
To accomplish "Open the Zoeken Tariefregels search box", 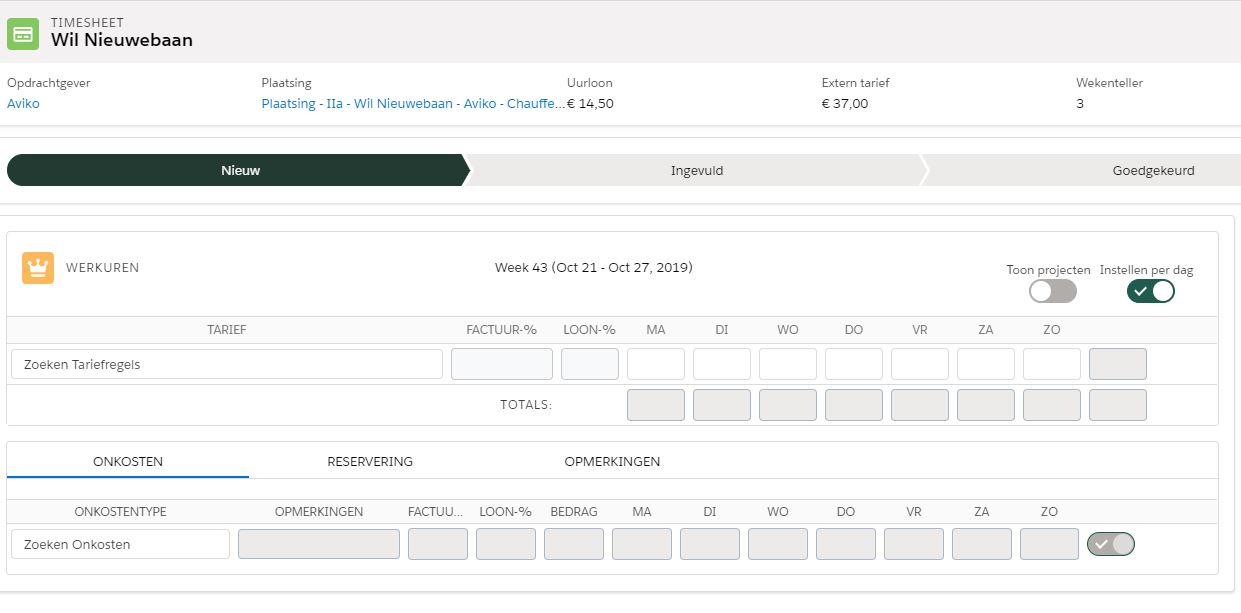I will pyautogui.click(x=227, y=364).
